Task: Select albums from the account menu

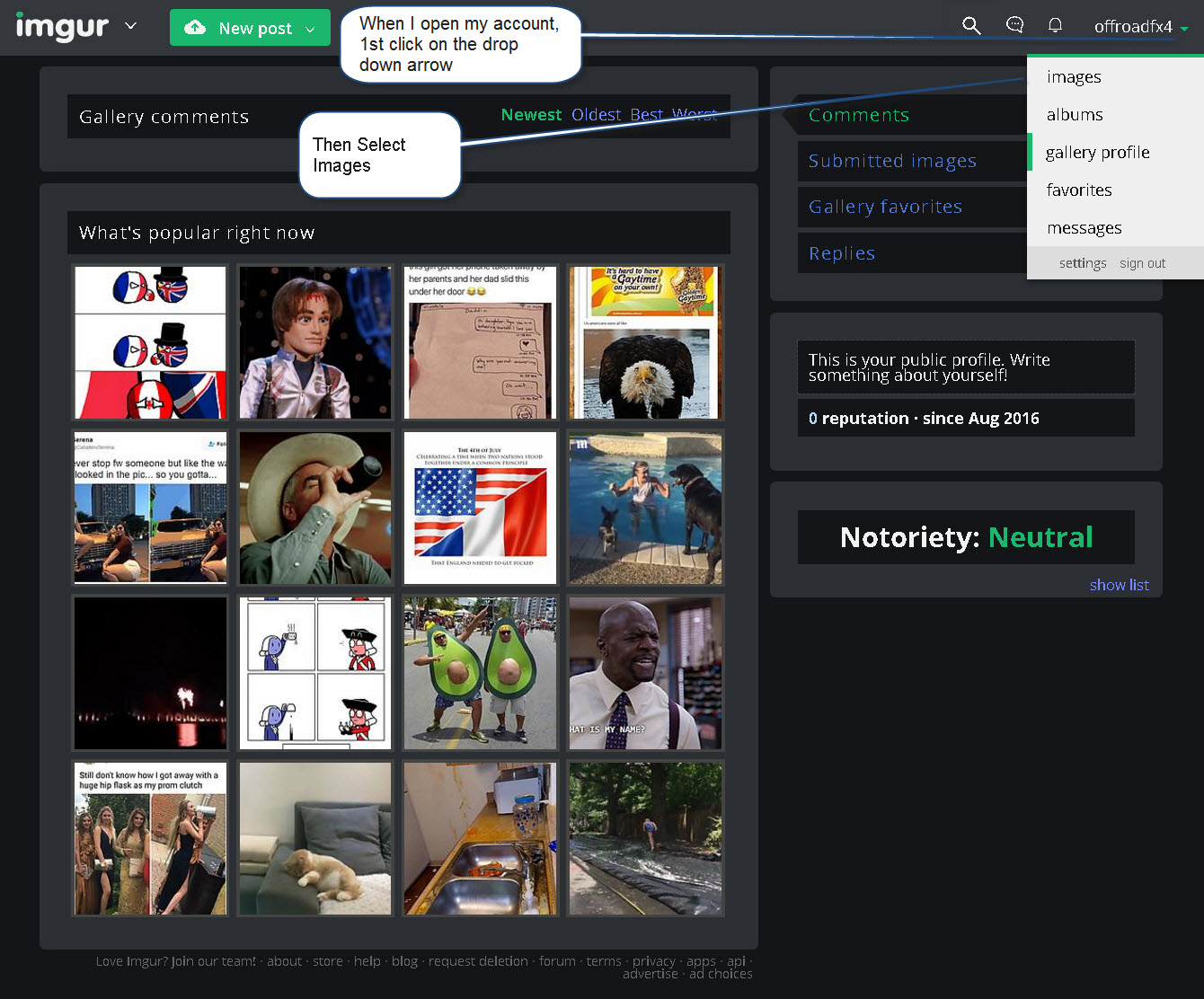Action: [x=1075, y=115]
